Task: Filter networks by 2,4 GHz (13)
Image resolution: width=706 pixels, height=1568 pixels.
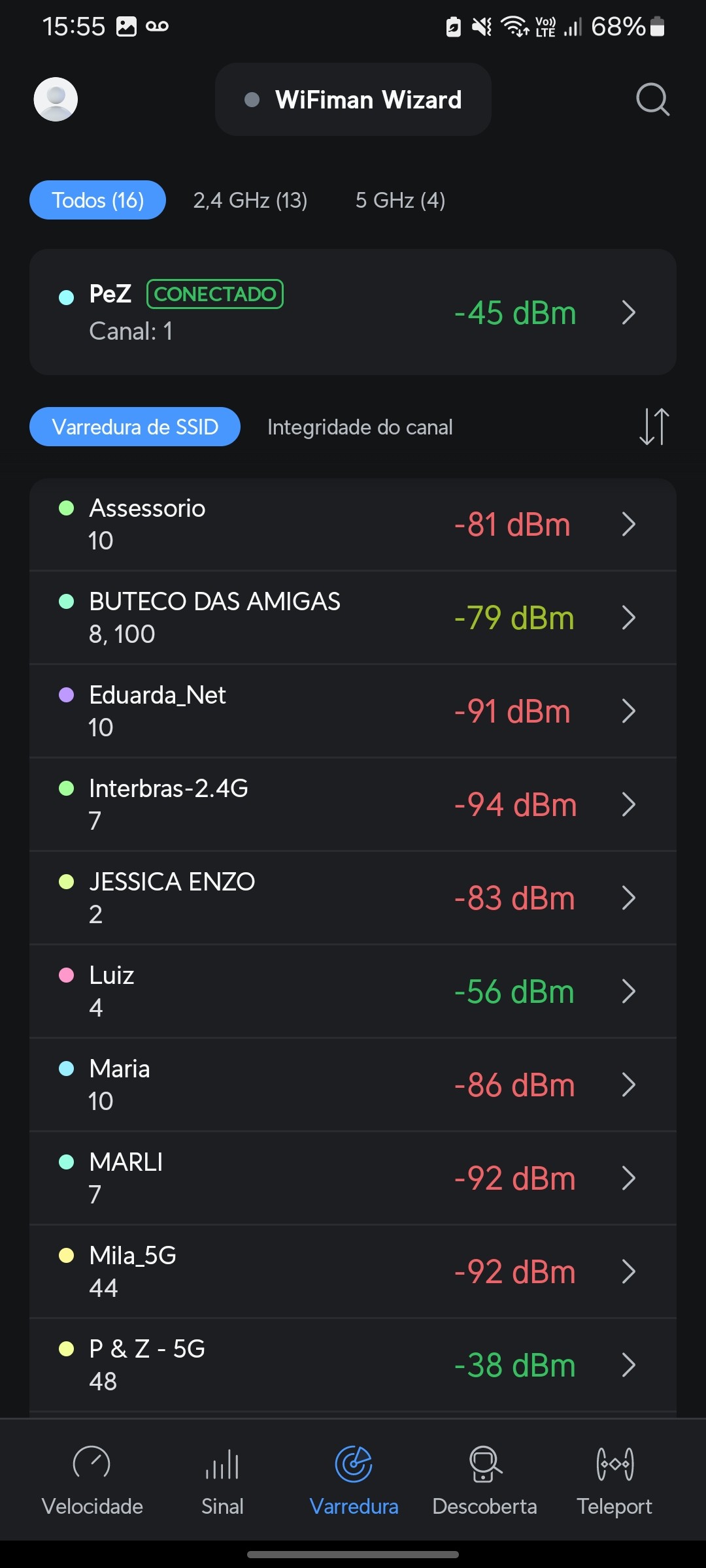Action: pyautogui.click(x=250, y=200)
